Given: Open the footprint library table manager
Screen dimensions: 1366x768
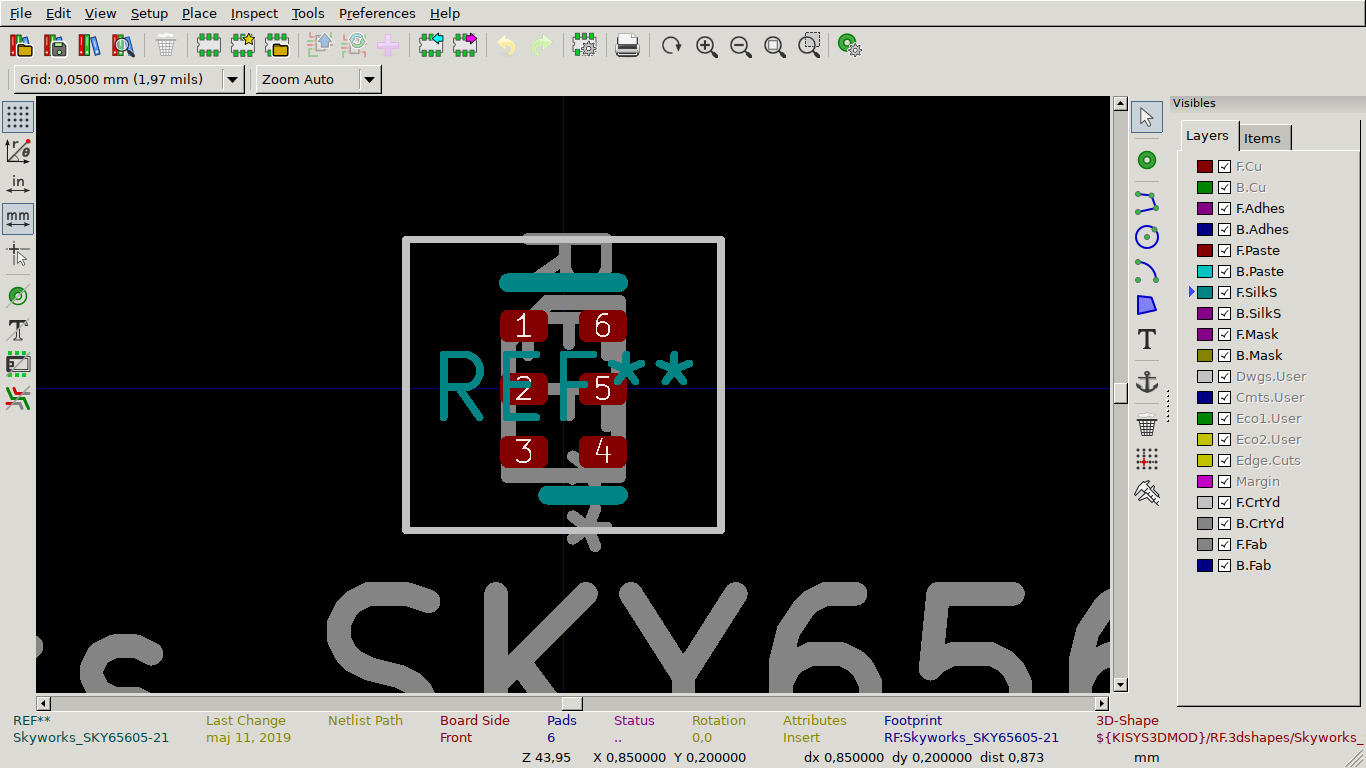Looking at the screenshot, I should pos(89,45).
